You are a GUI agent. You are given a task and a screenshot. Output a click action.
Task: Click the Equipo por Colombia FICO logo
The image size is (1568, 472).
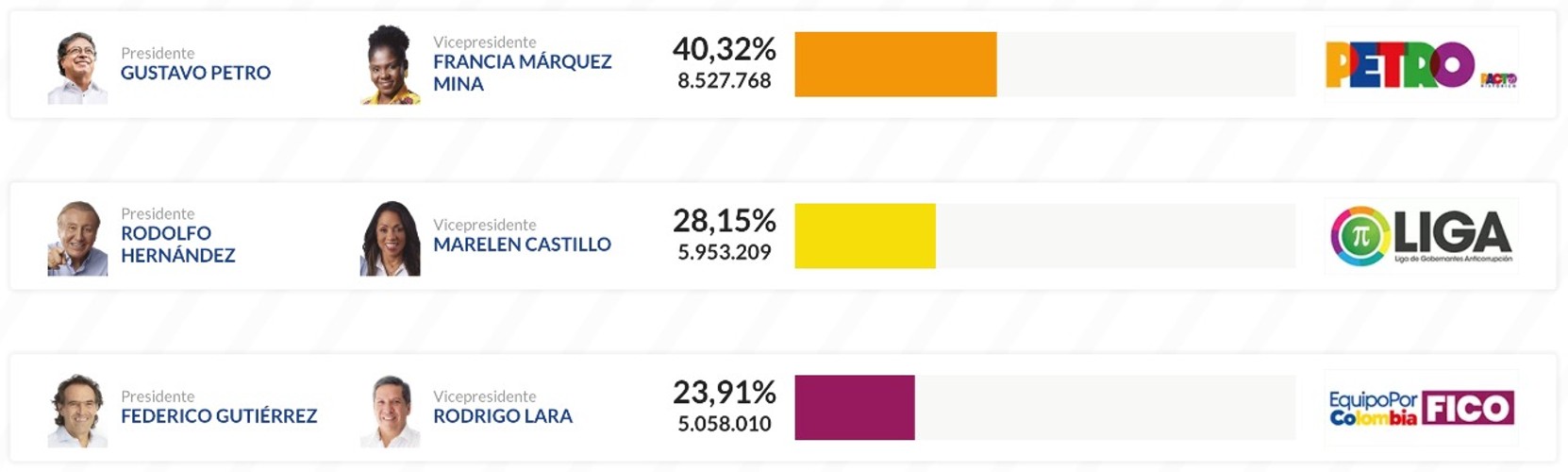[1421, 408]
